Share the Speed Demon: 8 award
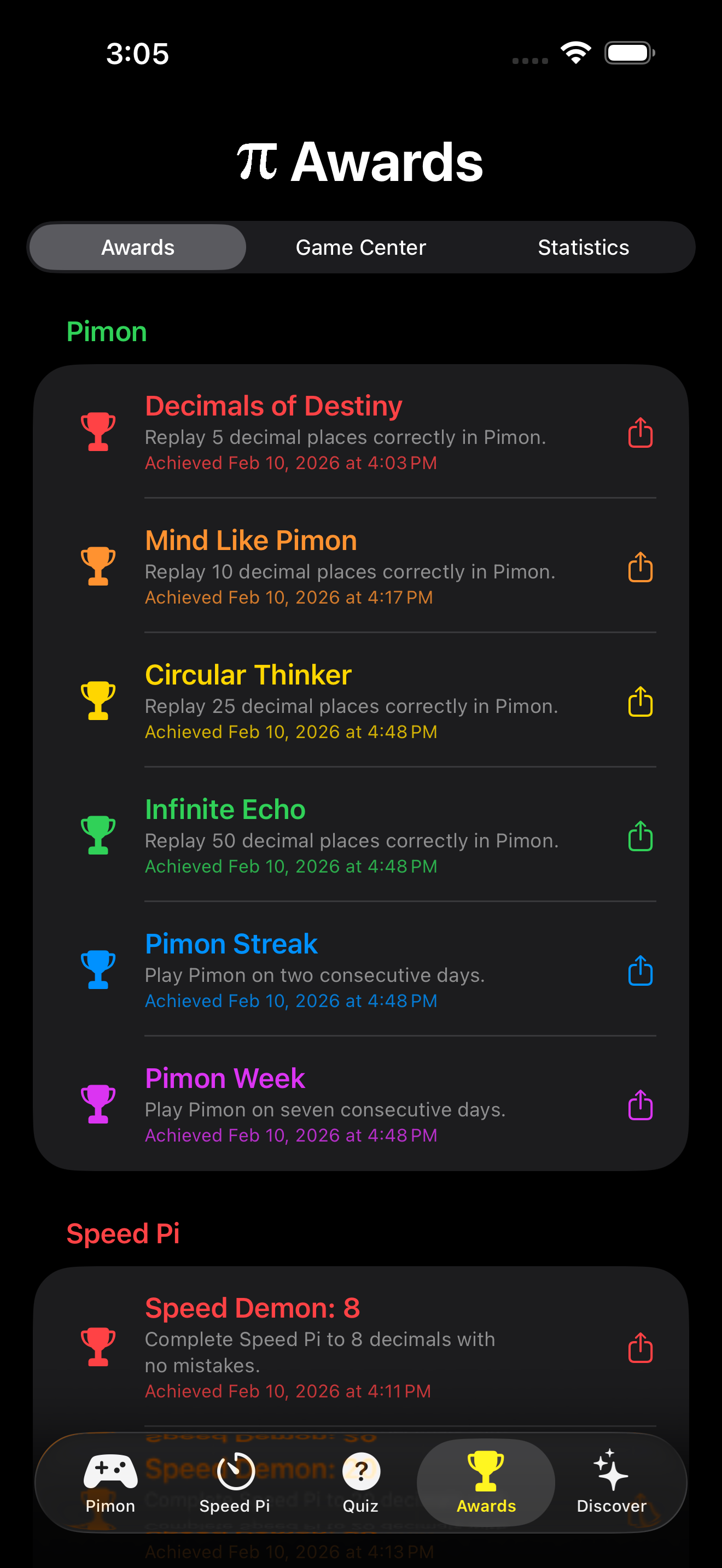The width and height of the screenshot is (722, 1568). 640,1348
